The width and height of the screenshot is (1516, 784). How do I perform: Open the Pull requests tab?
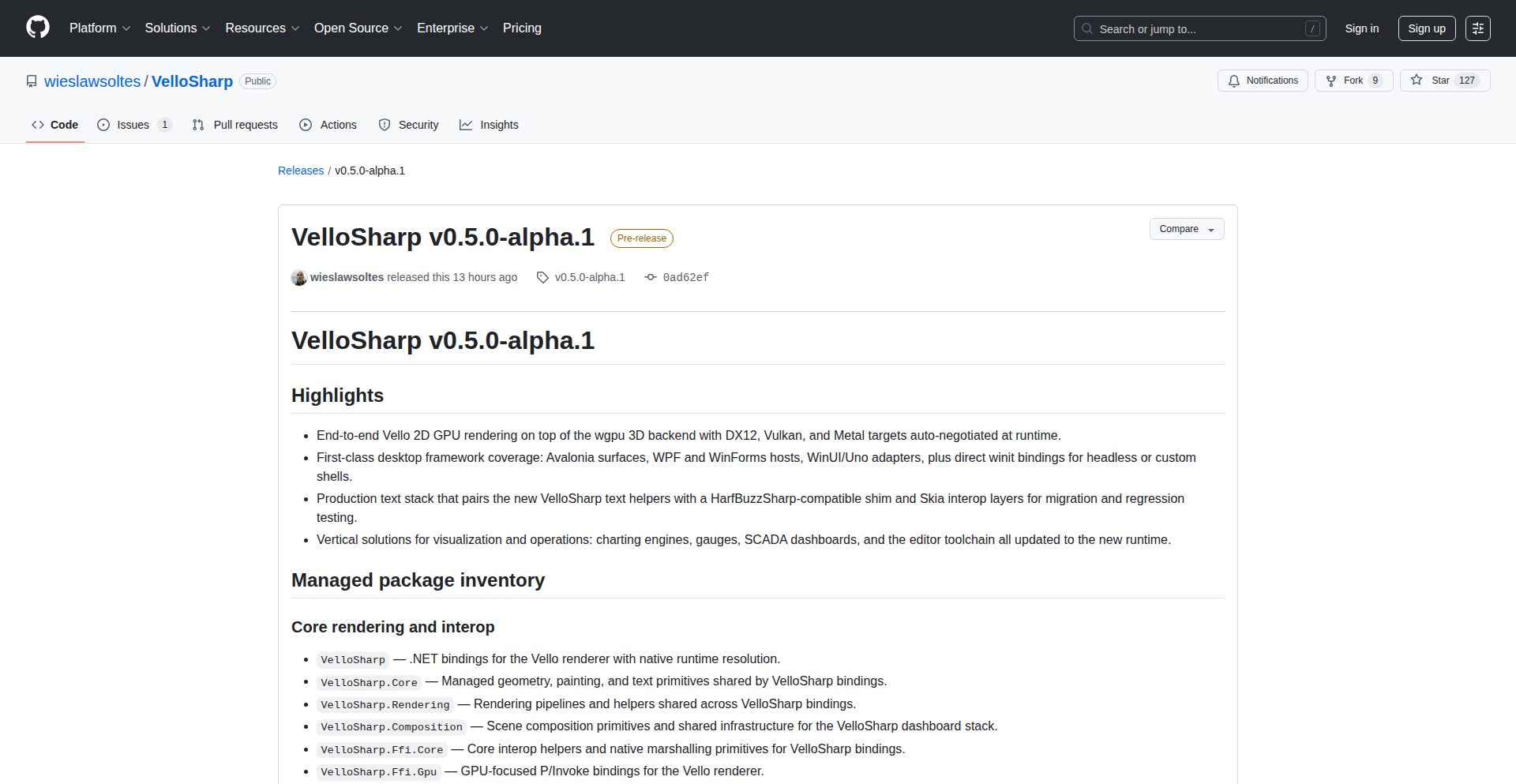(235, 125)
